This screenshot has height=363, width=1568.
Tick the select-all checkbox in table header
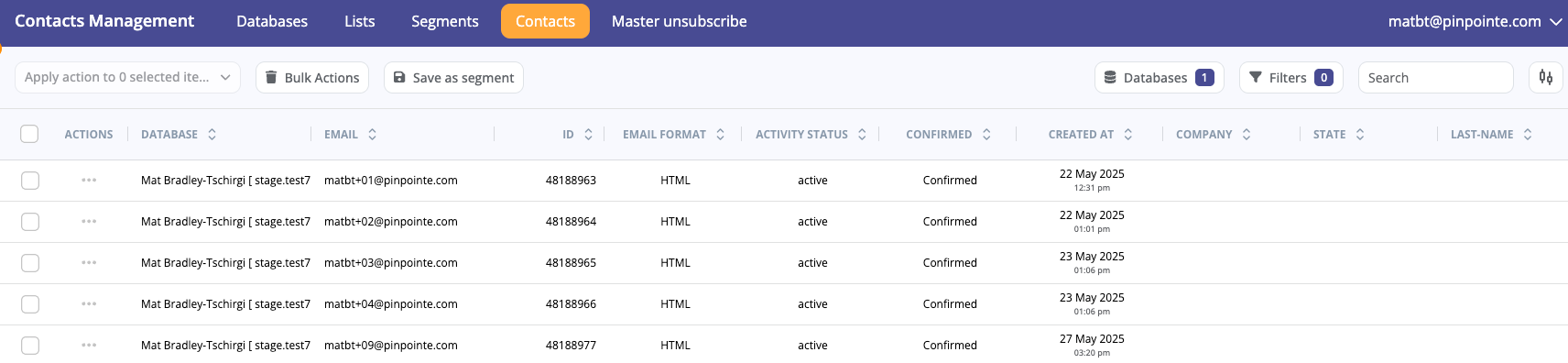[29, 134]
